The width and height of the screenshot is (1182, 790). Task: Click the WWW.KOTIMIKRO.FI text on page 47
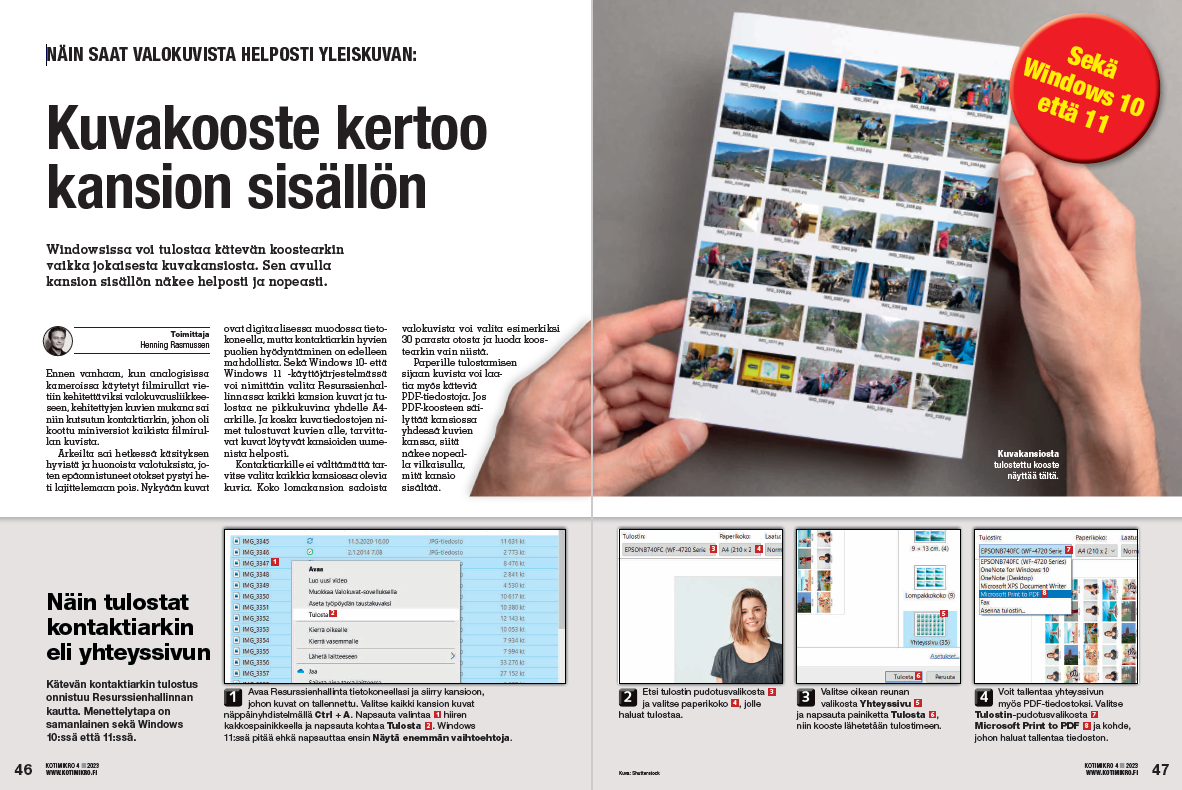[x=1112, y=773]
